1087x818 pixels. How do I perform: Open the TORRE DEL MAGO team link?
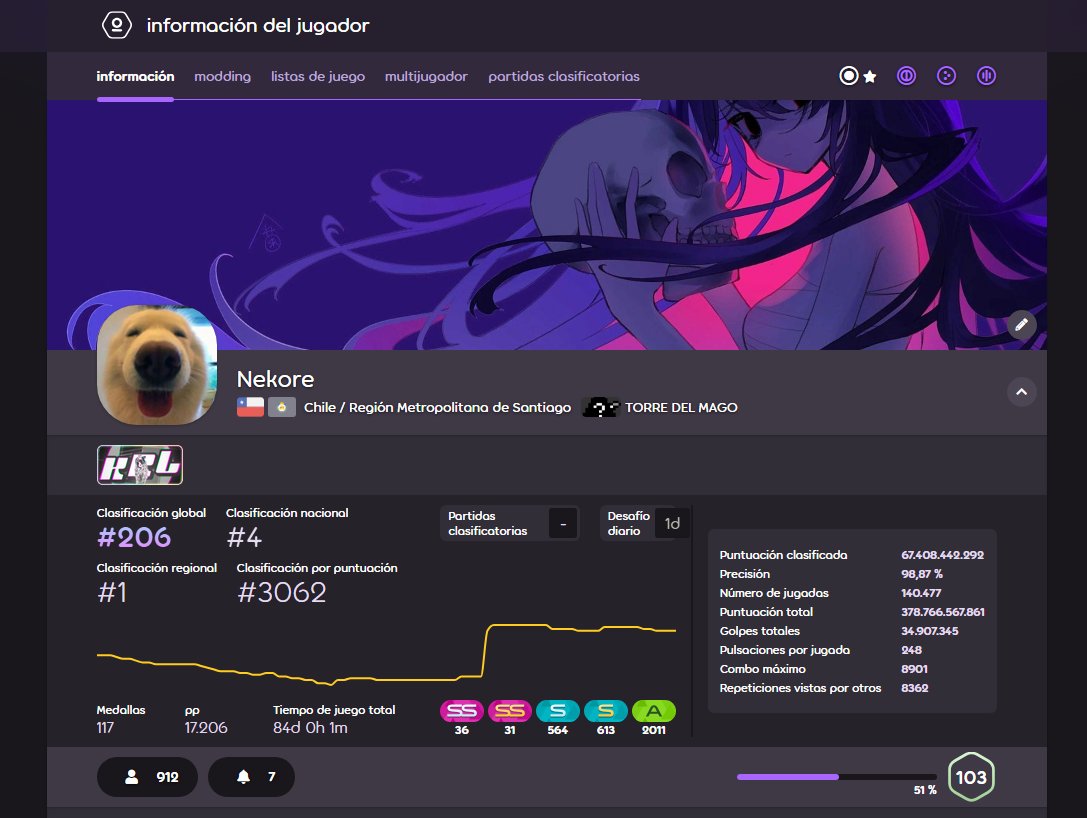(x=681, y=408)
